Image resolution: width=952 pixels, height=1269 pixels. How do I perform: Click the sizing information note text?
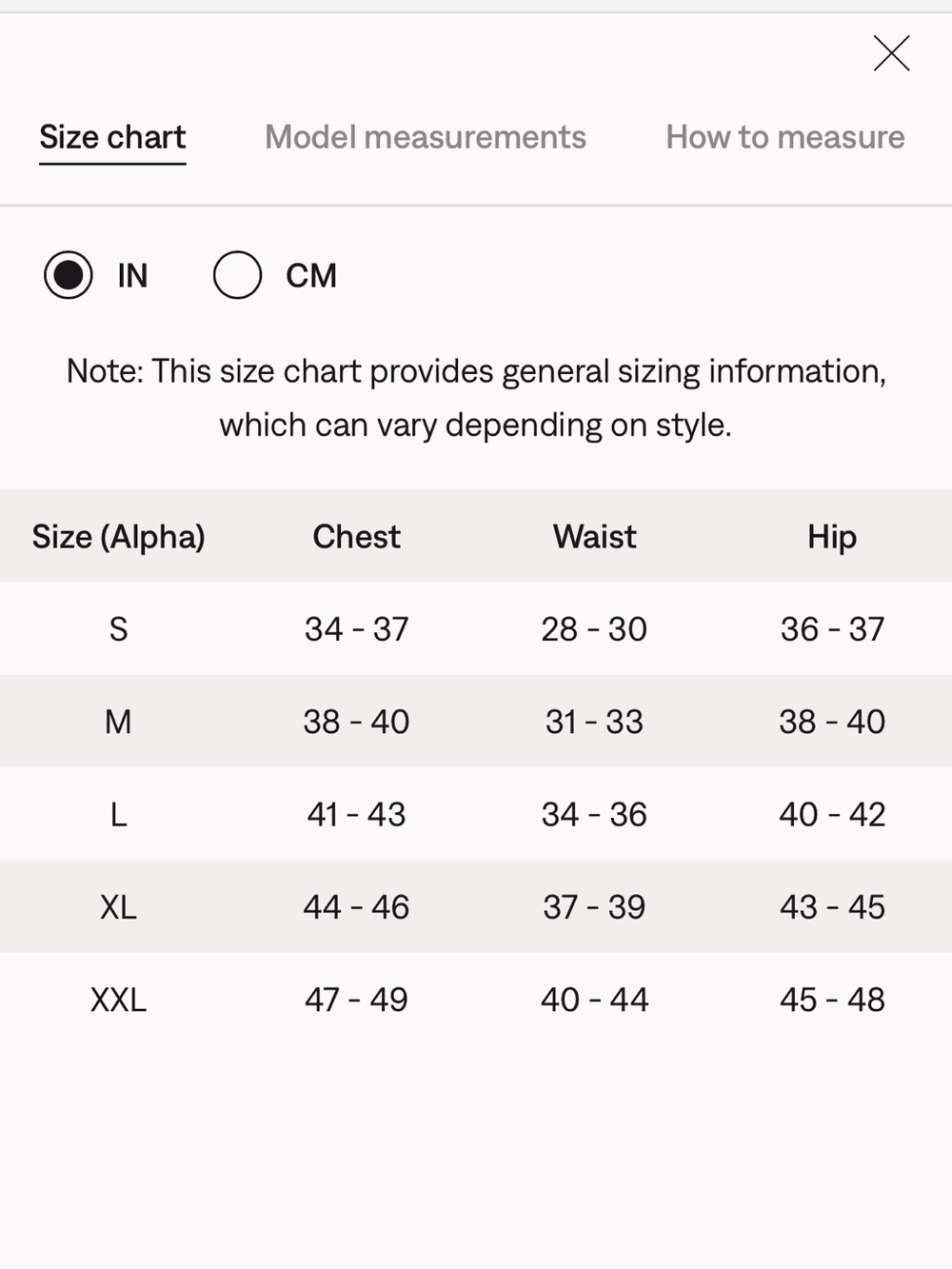coord(476,398)
